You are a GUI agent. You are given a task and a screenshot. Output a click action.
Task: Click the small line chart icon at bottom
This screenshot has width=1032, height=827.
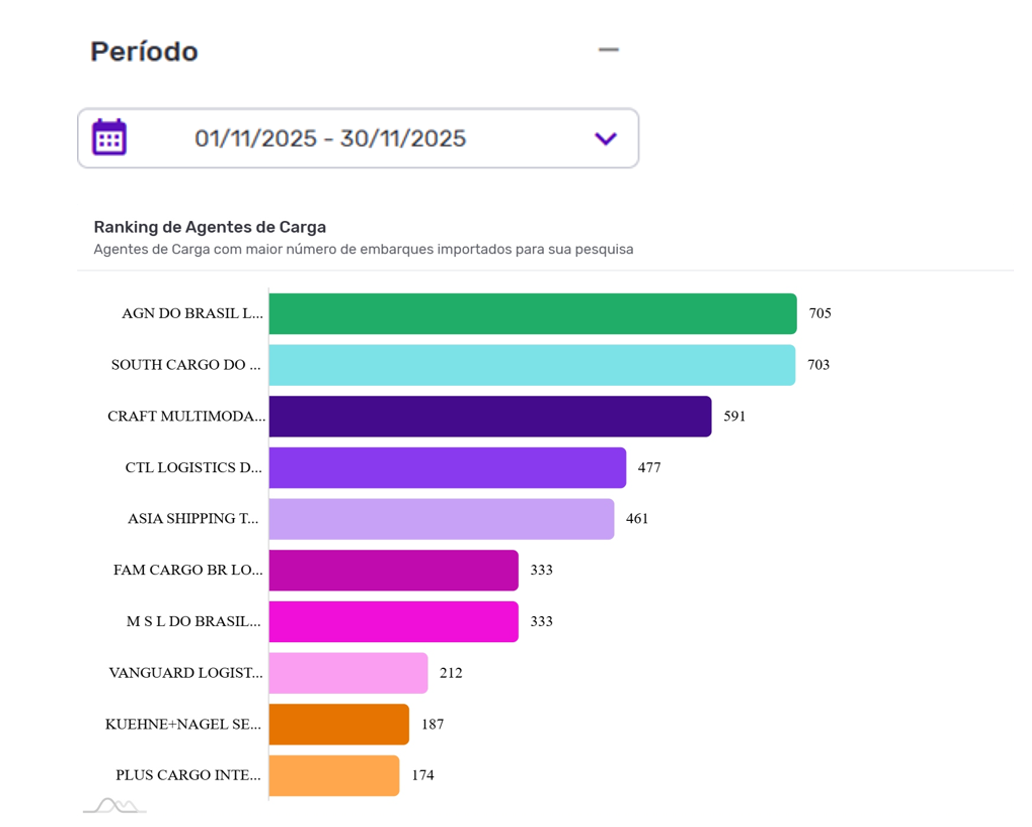(115, 805)
